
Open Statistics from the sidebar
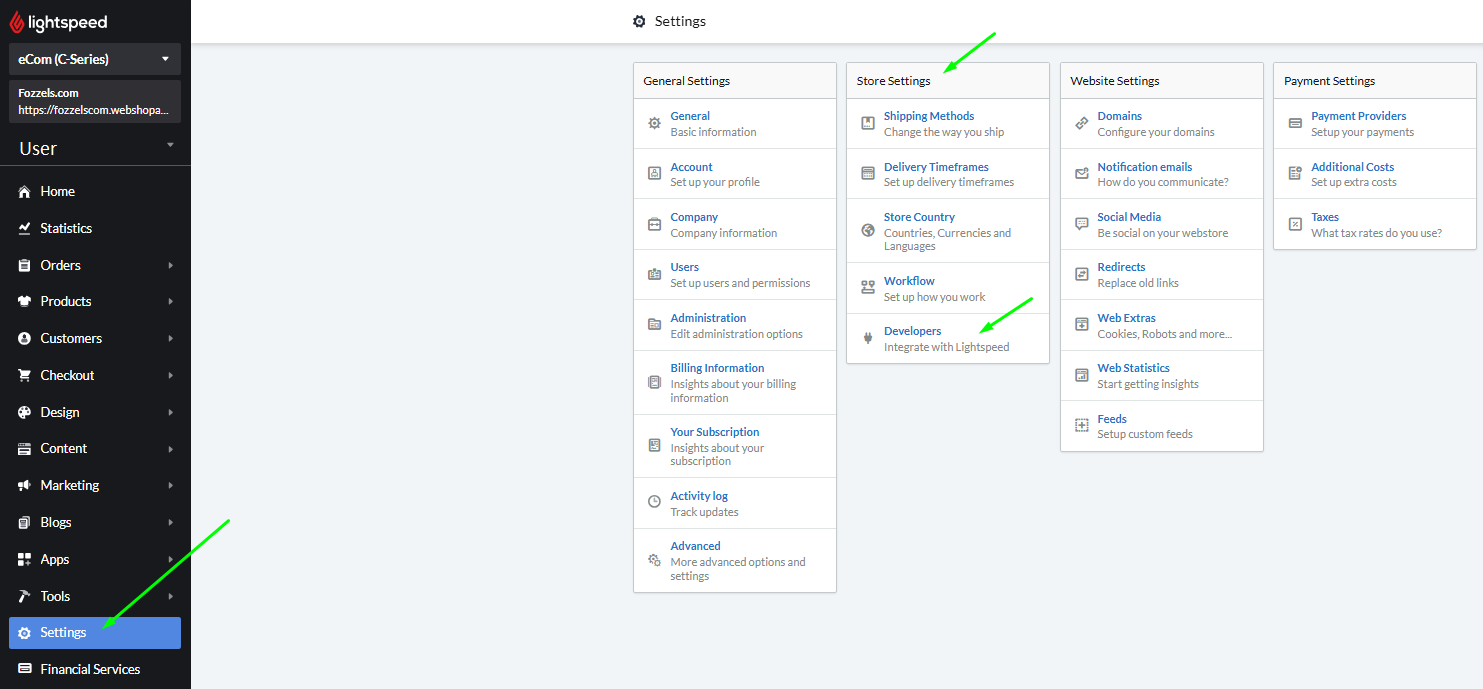coord(66,228)
